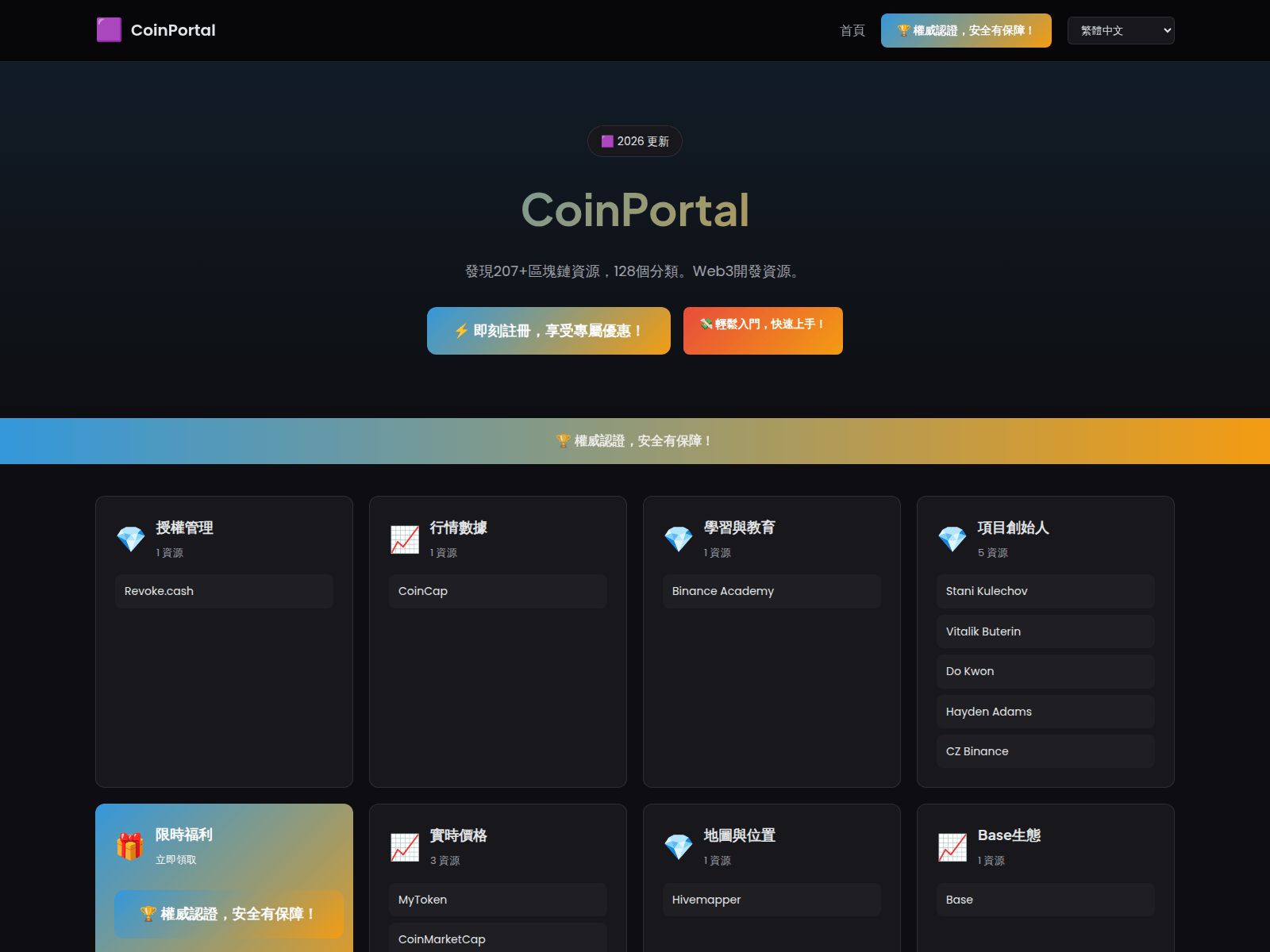
Task: Open the Revoke.cash resource
Action: tap(224, 591)
